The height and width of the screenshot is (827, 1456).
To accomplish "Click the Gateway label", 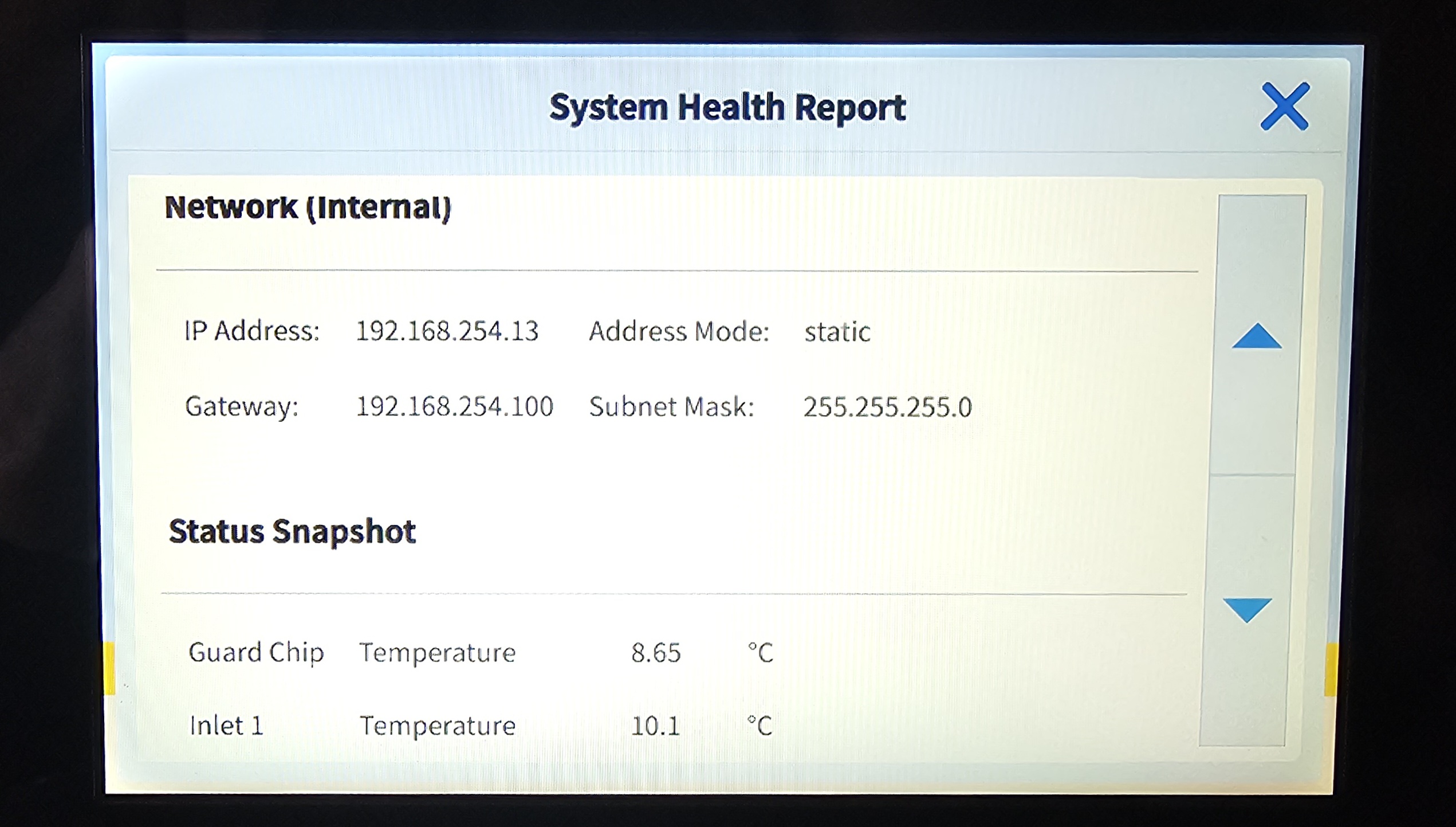I will pyautogui.click(x=242, y=407).
